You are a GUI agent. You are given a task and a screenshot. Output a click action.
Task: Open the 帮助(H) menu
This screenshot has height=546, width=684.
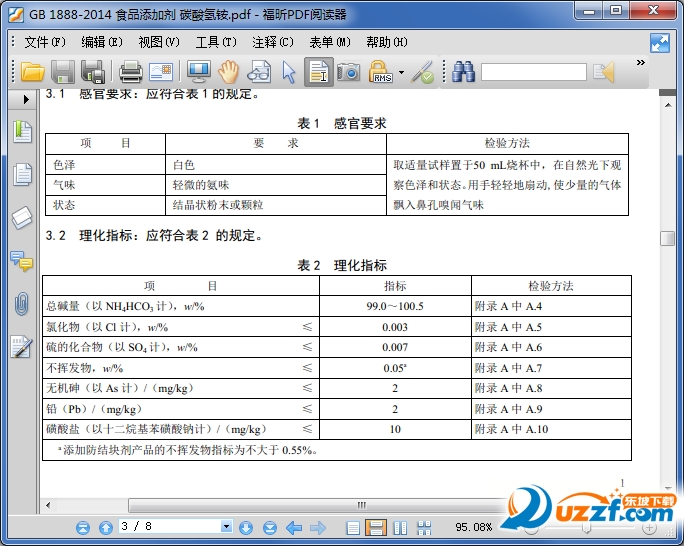387,42
